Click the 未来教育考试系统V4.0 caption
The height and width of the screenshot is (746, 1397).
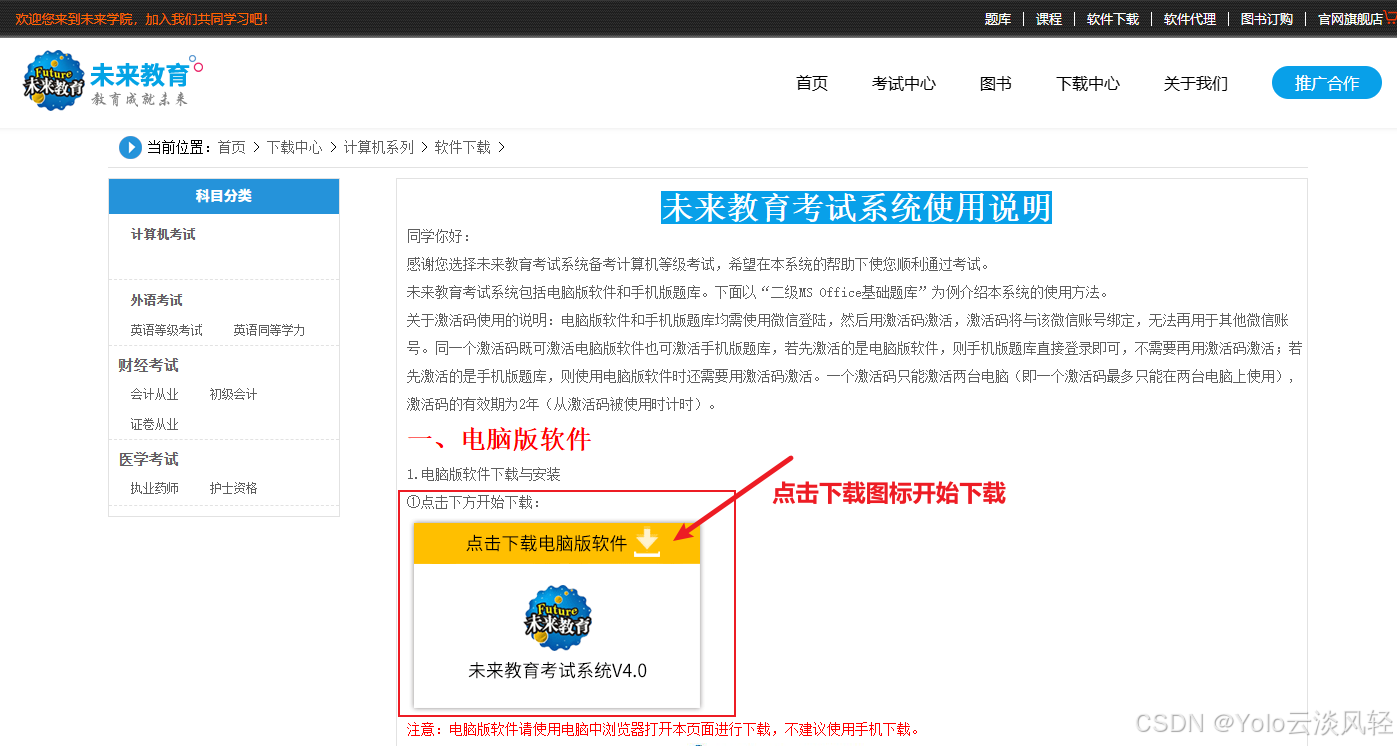point(558,671)
